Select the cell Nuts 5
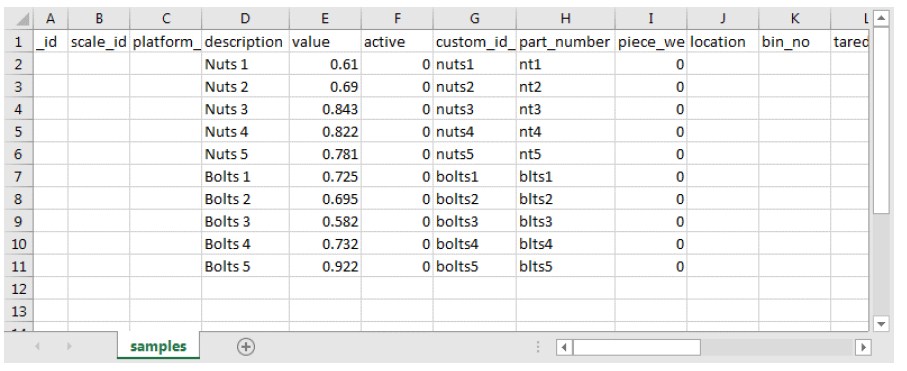907x371 pixels. (245, 154)
